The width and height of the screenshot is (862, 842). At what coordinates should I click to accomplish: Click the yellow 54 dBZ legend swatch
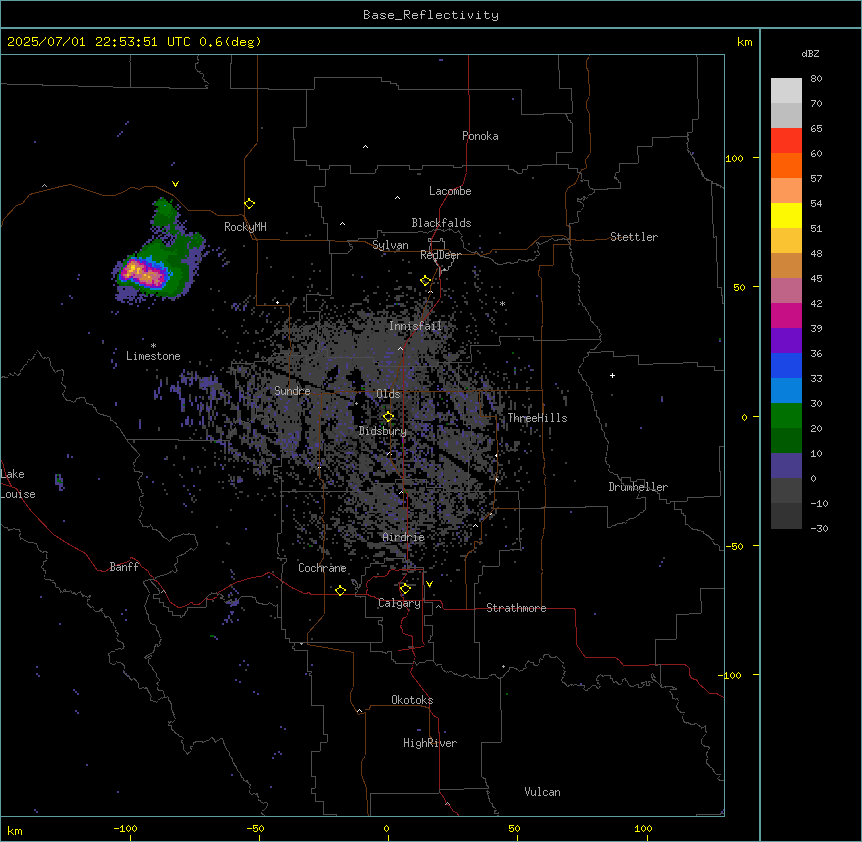click(x=786, y=215)
